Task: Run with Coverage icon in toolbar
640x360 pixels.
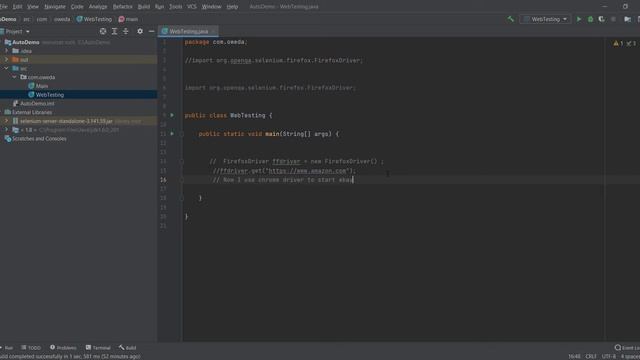Action: point(602,19)
